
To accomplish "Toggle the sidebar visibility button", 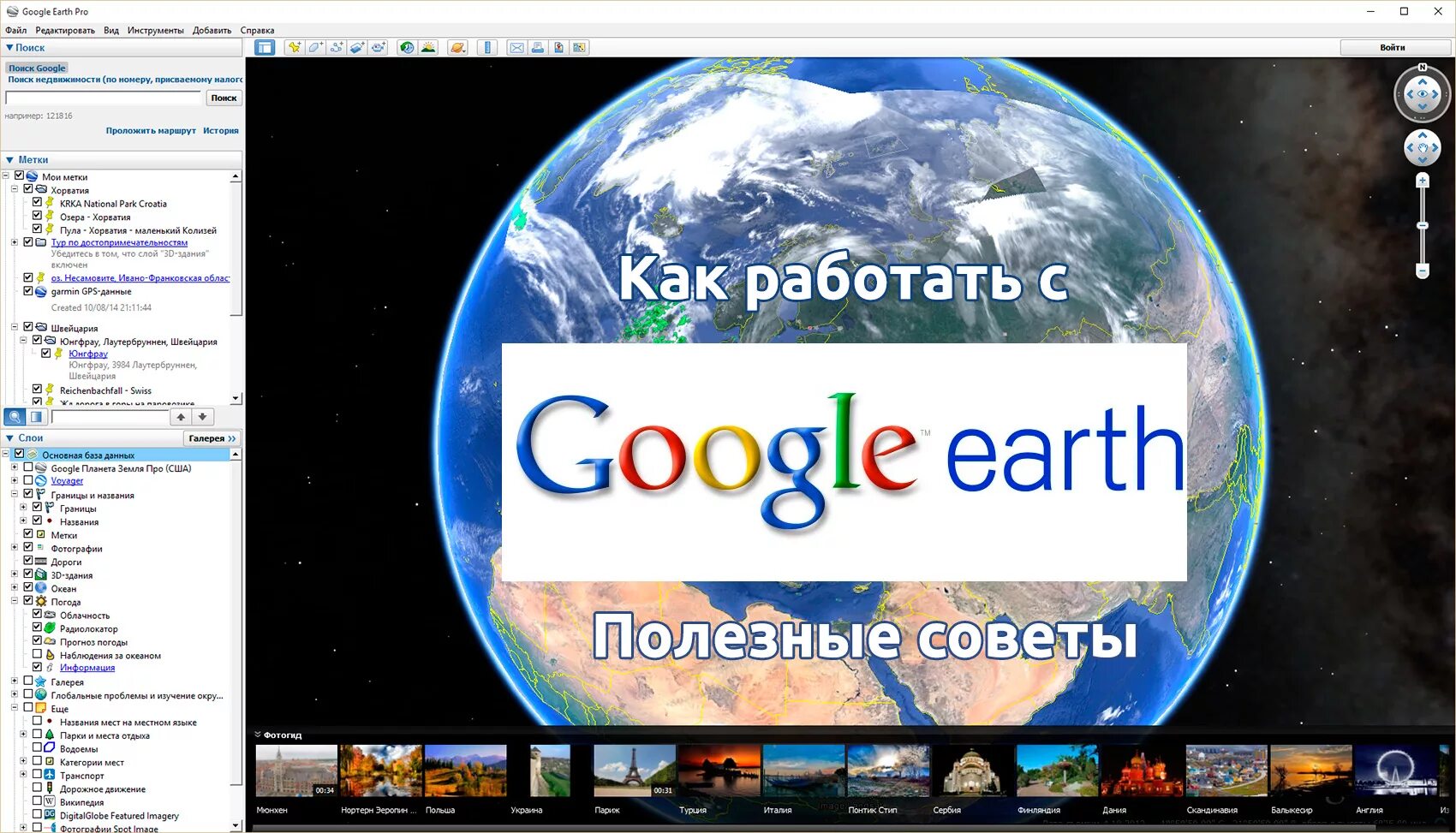I will [x=265, y=48].
